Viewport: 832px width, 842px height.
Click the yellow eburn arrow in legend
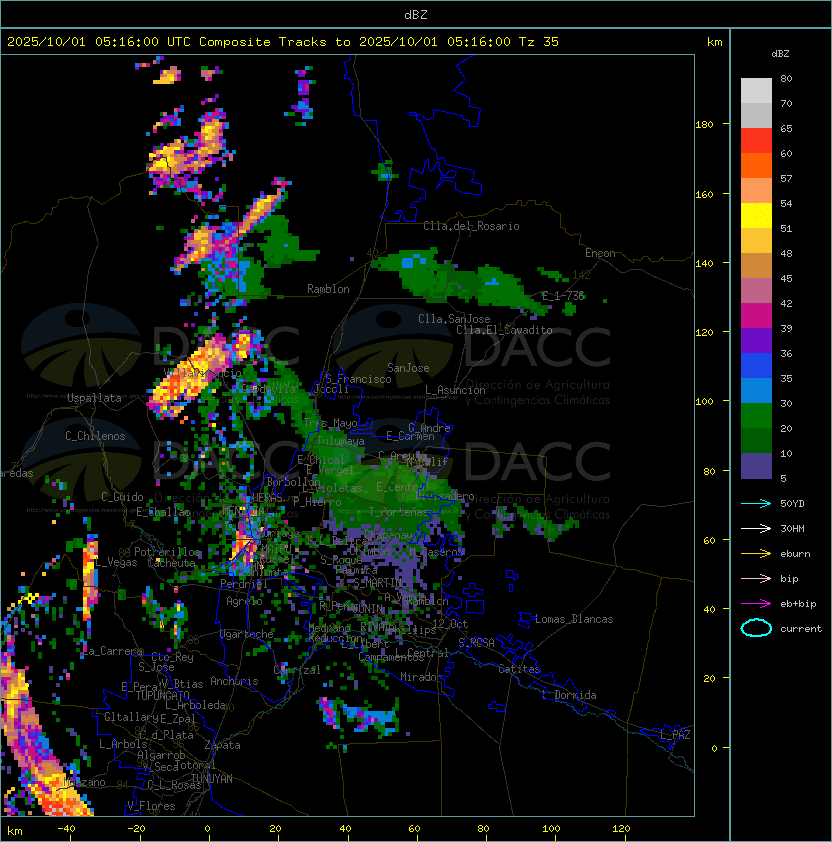(x=756, y=554)
